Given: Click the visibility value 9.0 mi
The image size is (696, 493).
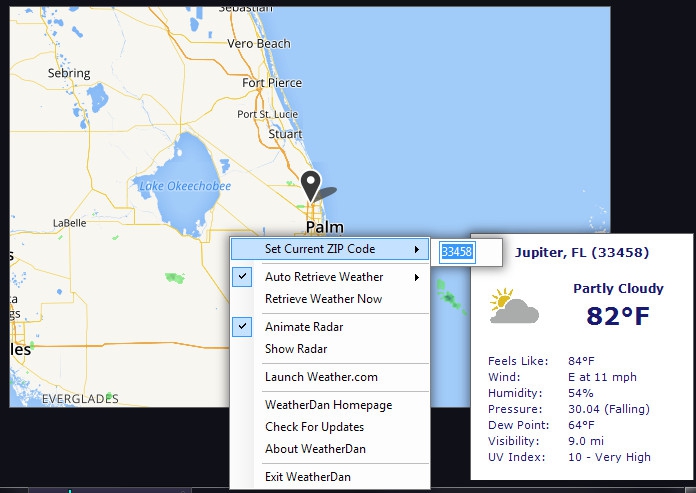Looking at the screenshot, I should (586, 441).
